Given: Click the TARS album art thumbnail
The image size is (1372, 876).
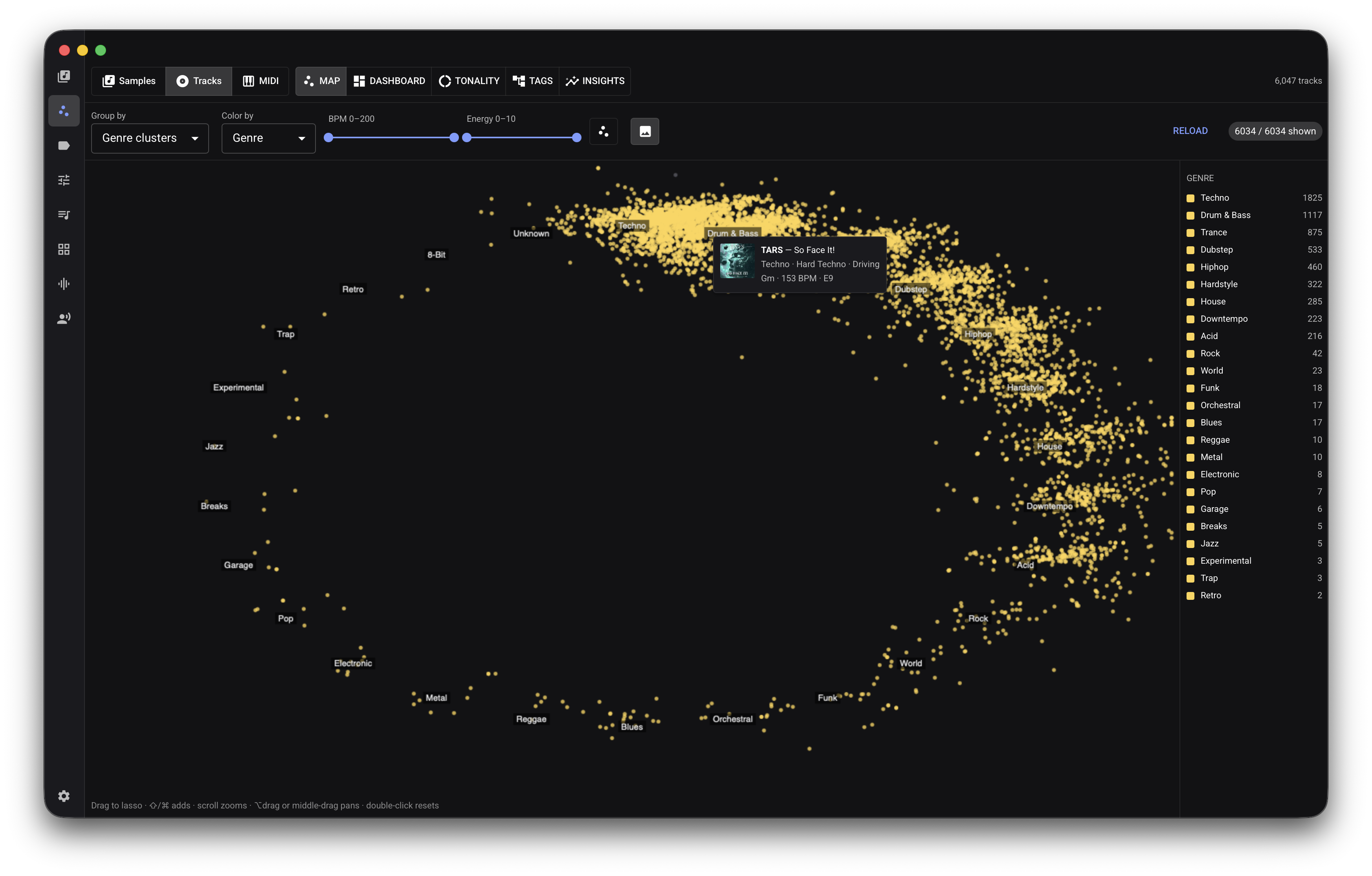Looking at the screenshot, I should tap(737, 261).
